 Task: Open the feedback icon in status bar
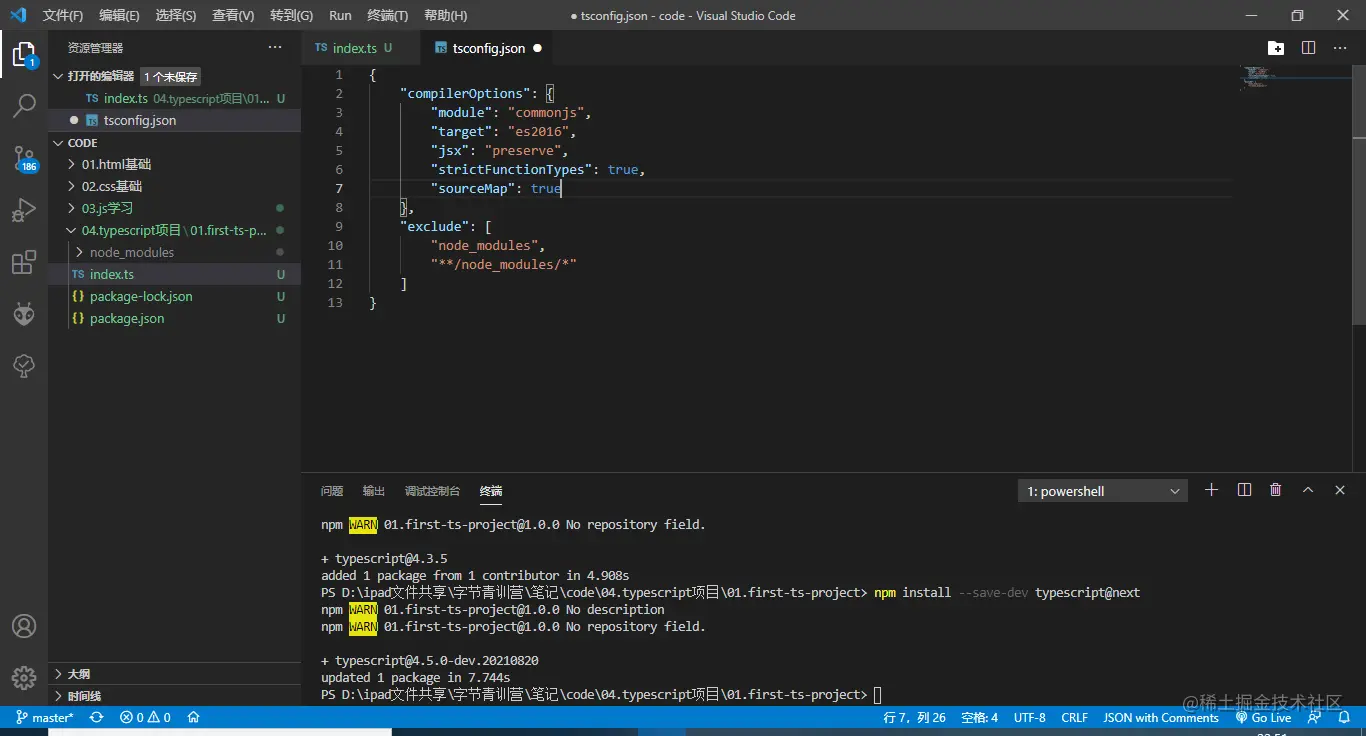coord(1314,717)
